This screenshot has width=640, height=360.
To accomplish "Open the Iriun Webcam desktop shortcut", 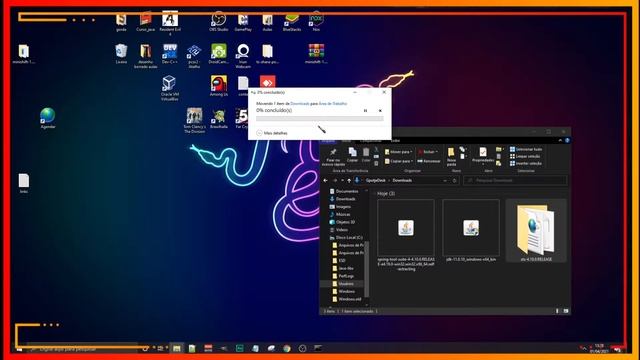I will coord(243,56).
